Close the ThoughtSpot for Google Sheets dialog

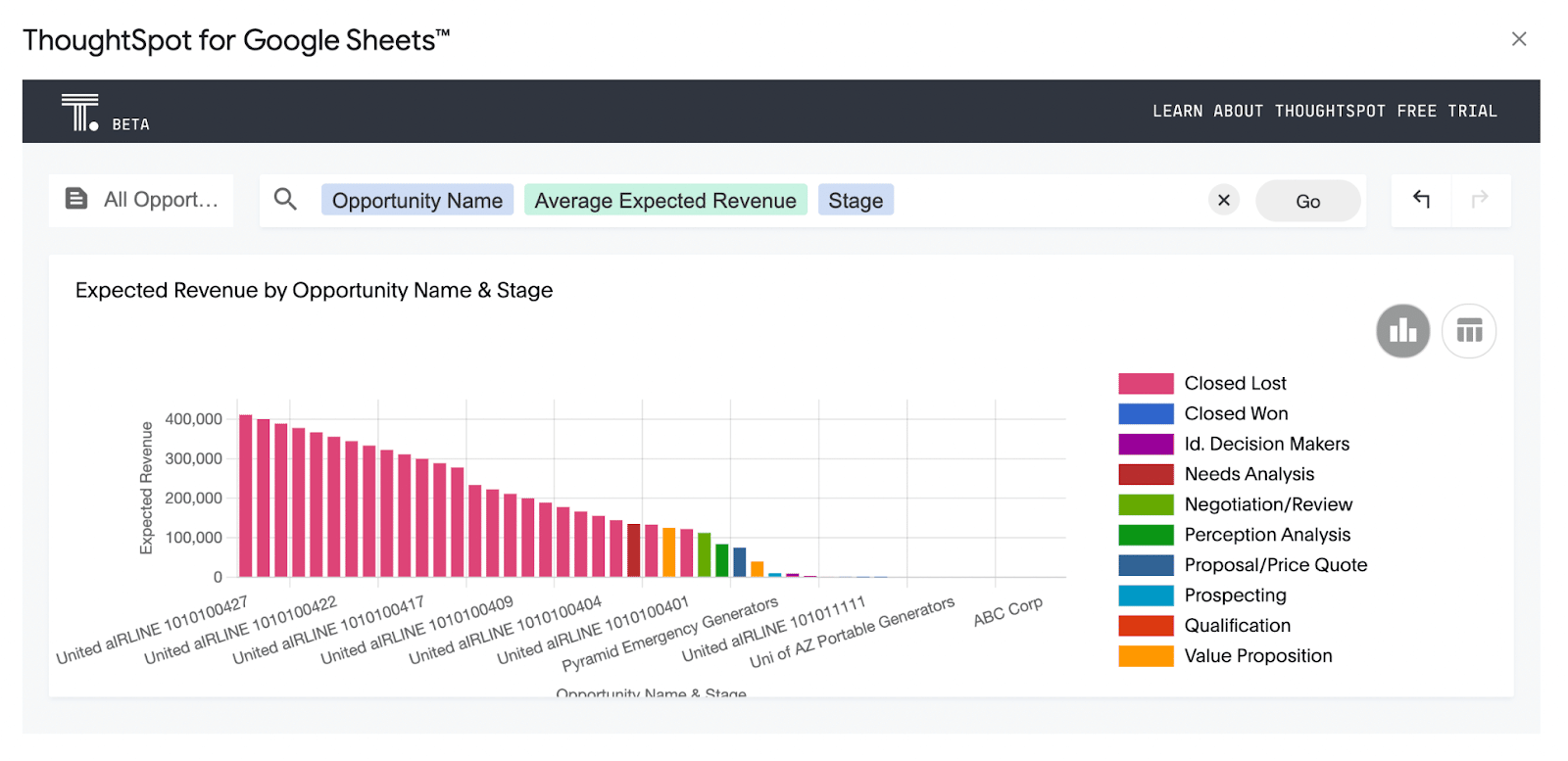coord(1519,39)
